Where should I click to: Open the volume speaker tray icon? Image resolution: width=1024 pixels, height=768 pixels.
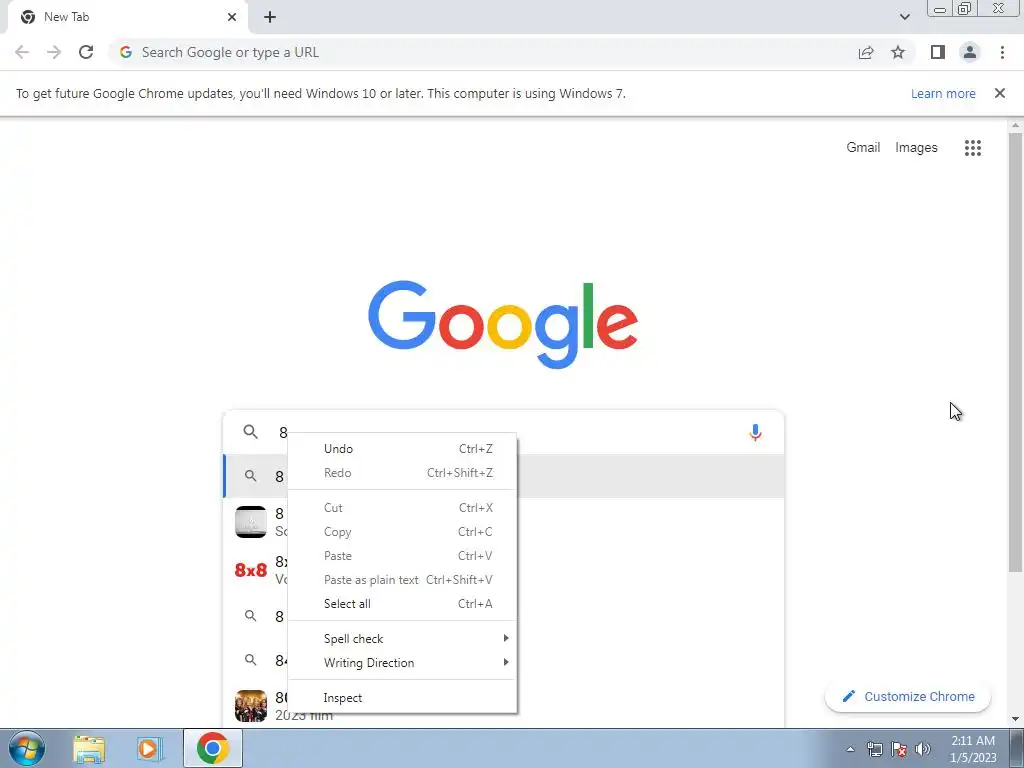(923, 749)
